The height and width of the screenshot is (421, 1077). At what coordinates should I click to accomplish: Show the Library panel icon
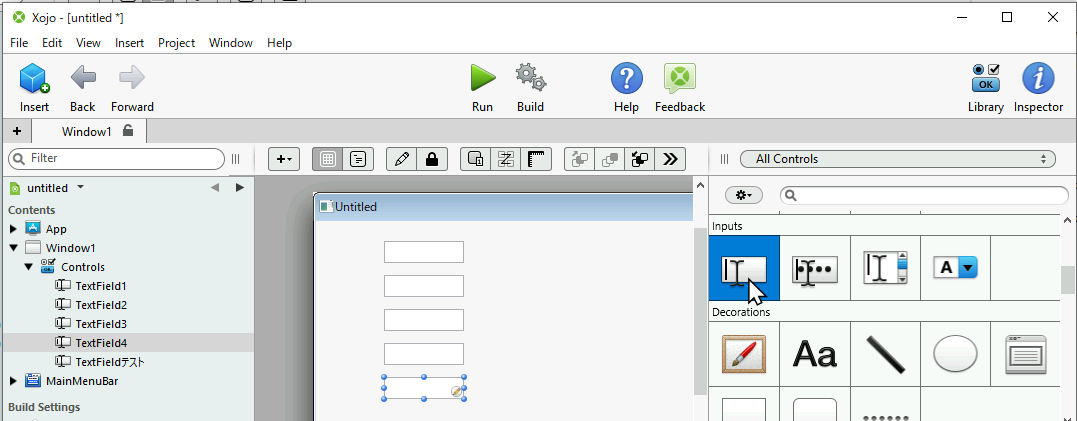pos(986,78)
